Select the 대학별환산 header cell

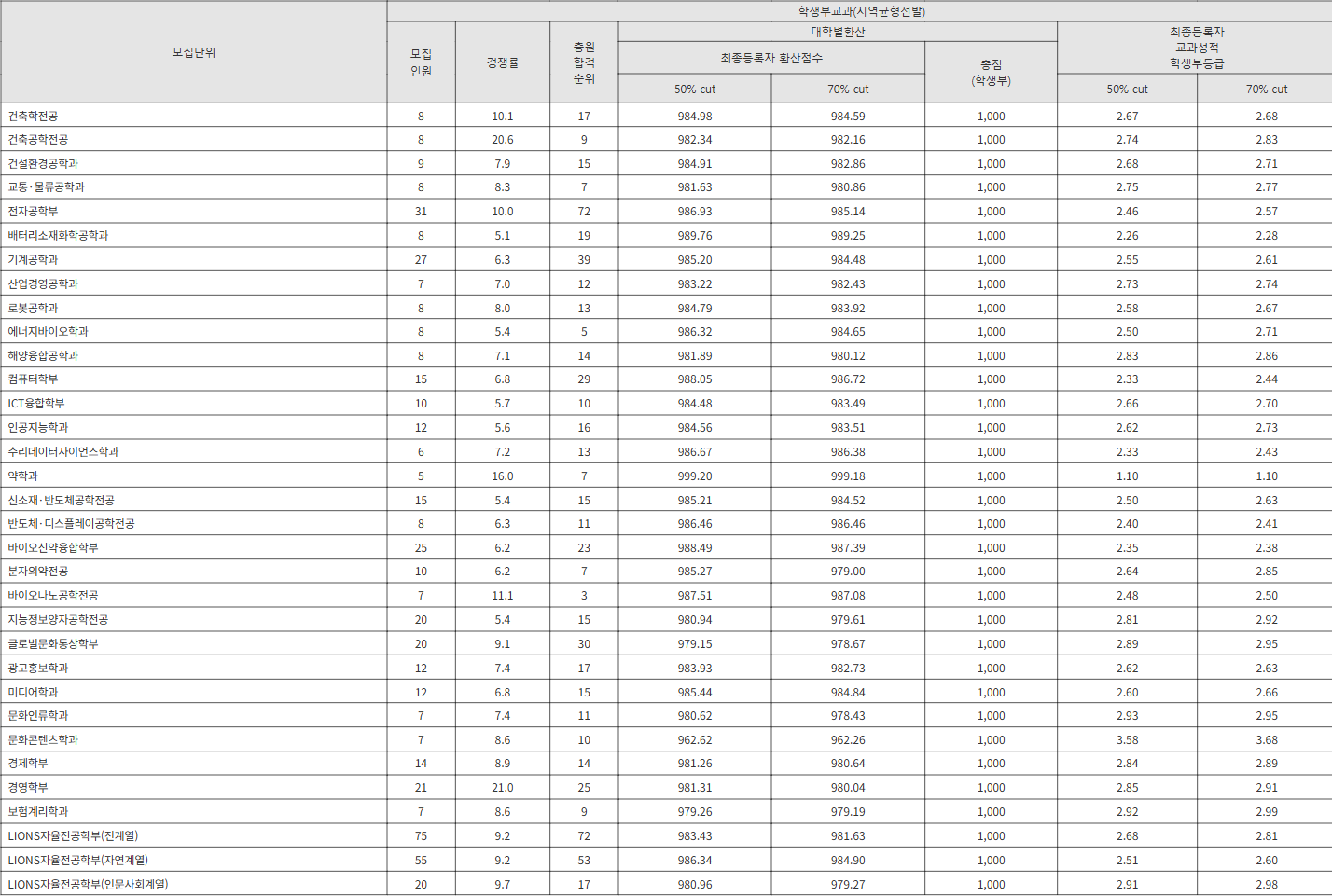coord(838,32)
